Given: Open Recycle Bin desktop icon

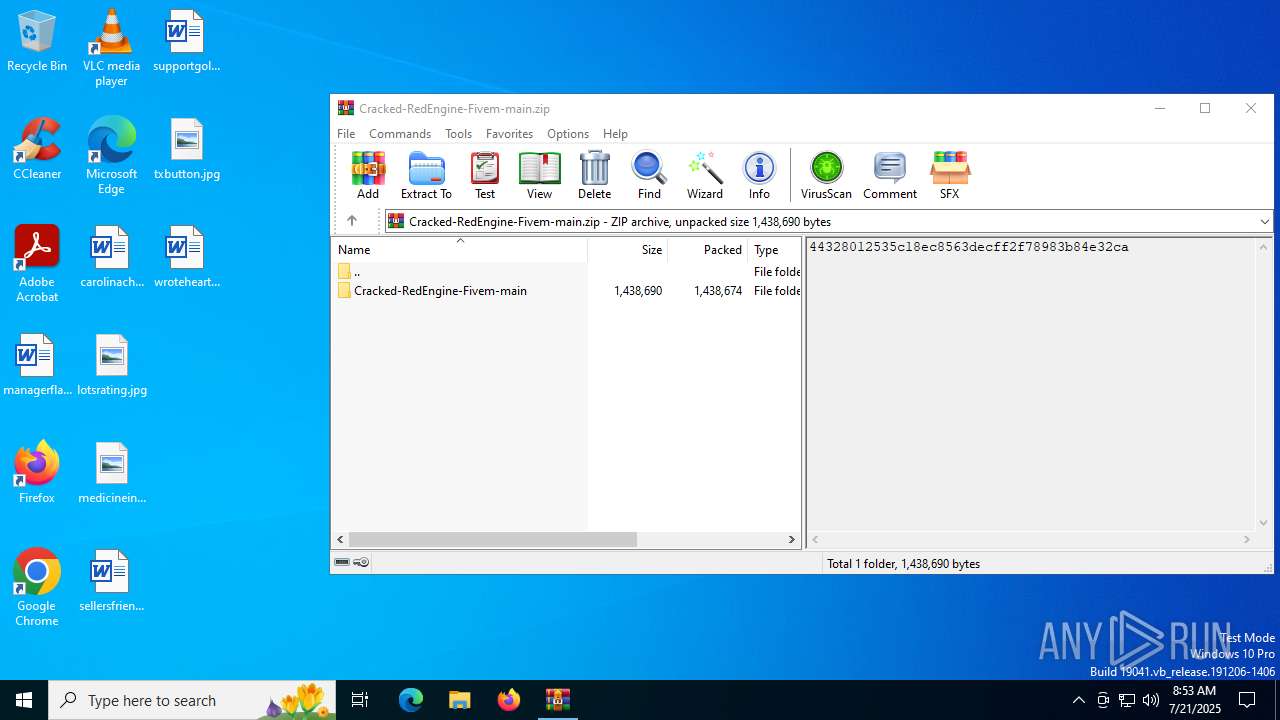Looking at the screenshot, I should coord(37,42).
